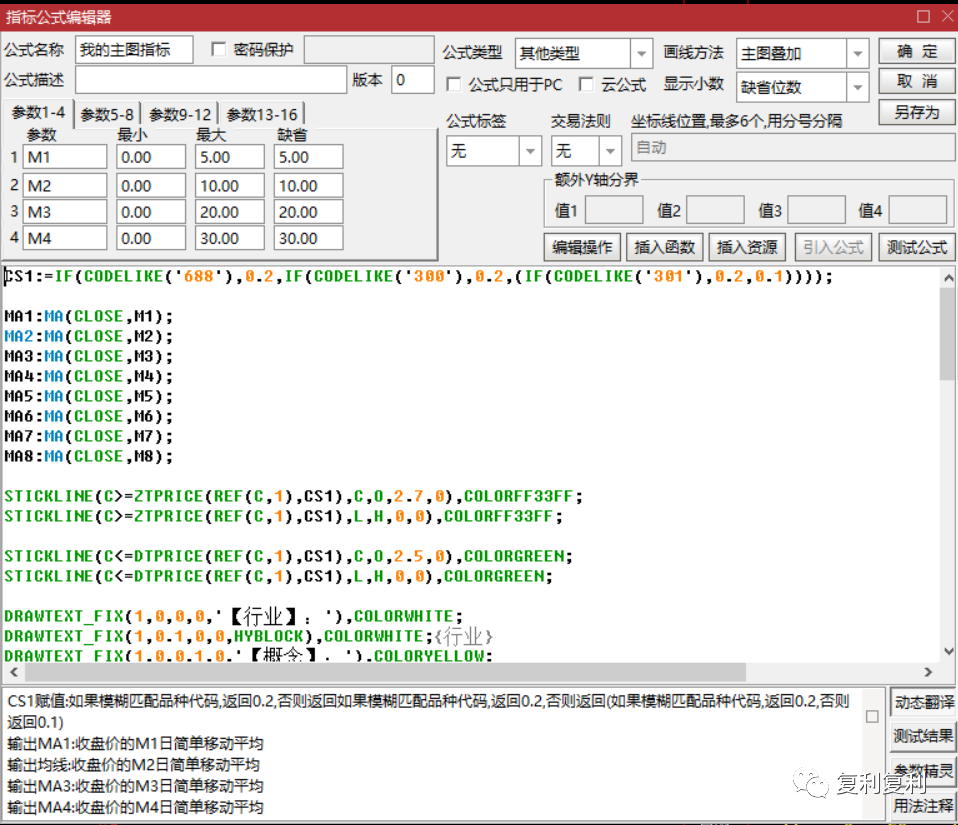This screenshot has height=825, width=958.
Task: Edit the 最小 value for M1
Action: [x=151, y=157]
